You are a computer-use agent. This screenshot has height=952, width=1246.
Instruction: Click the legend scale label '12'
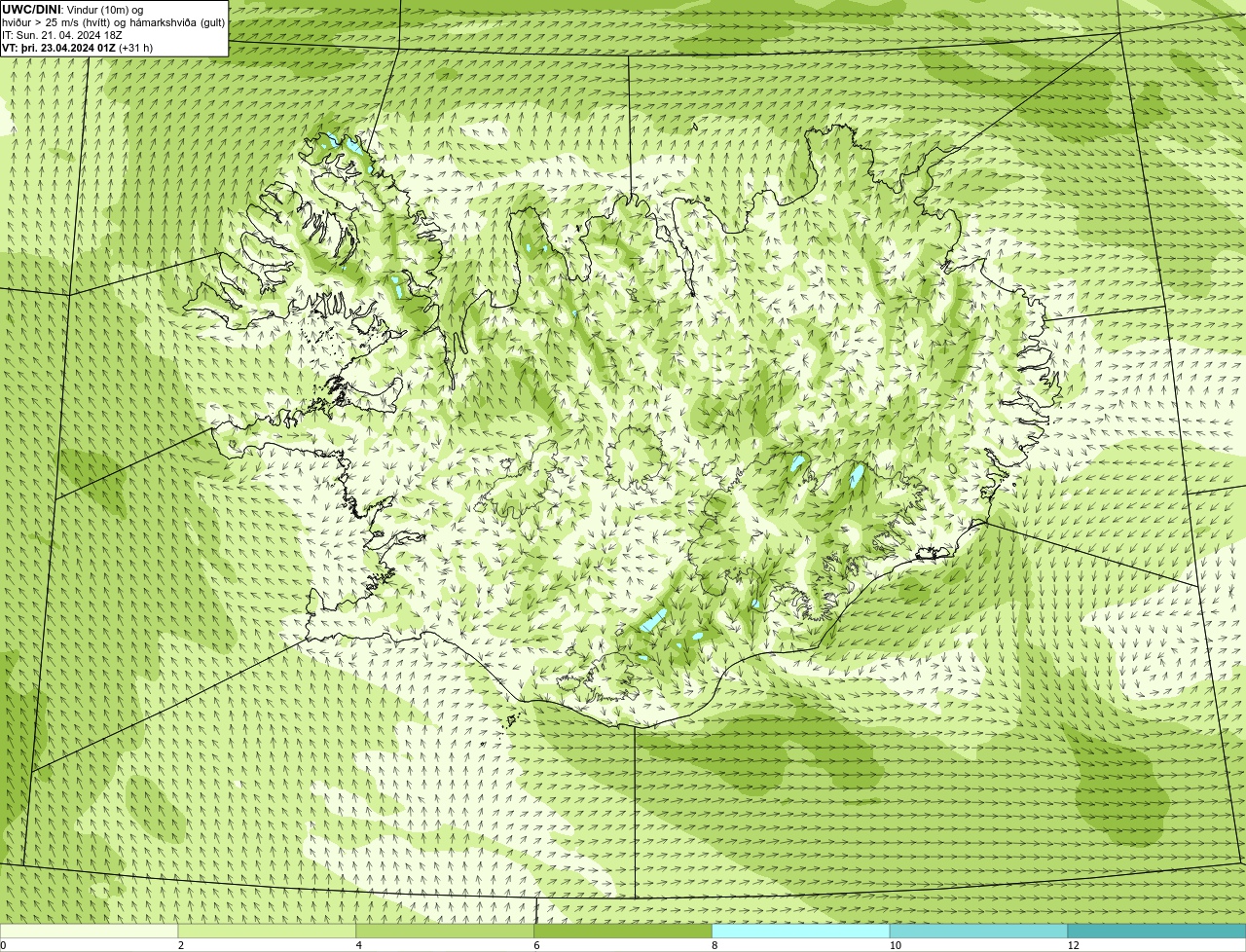coord(1074,945)
